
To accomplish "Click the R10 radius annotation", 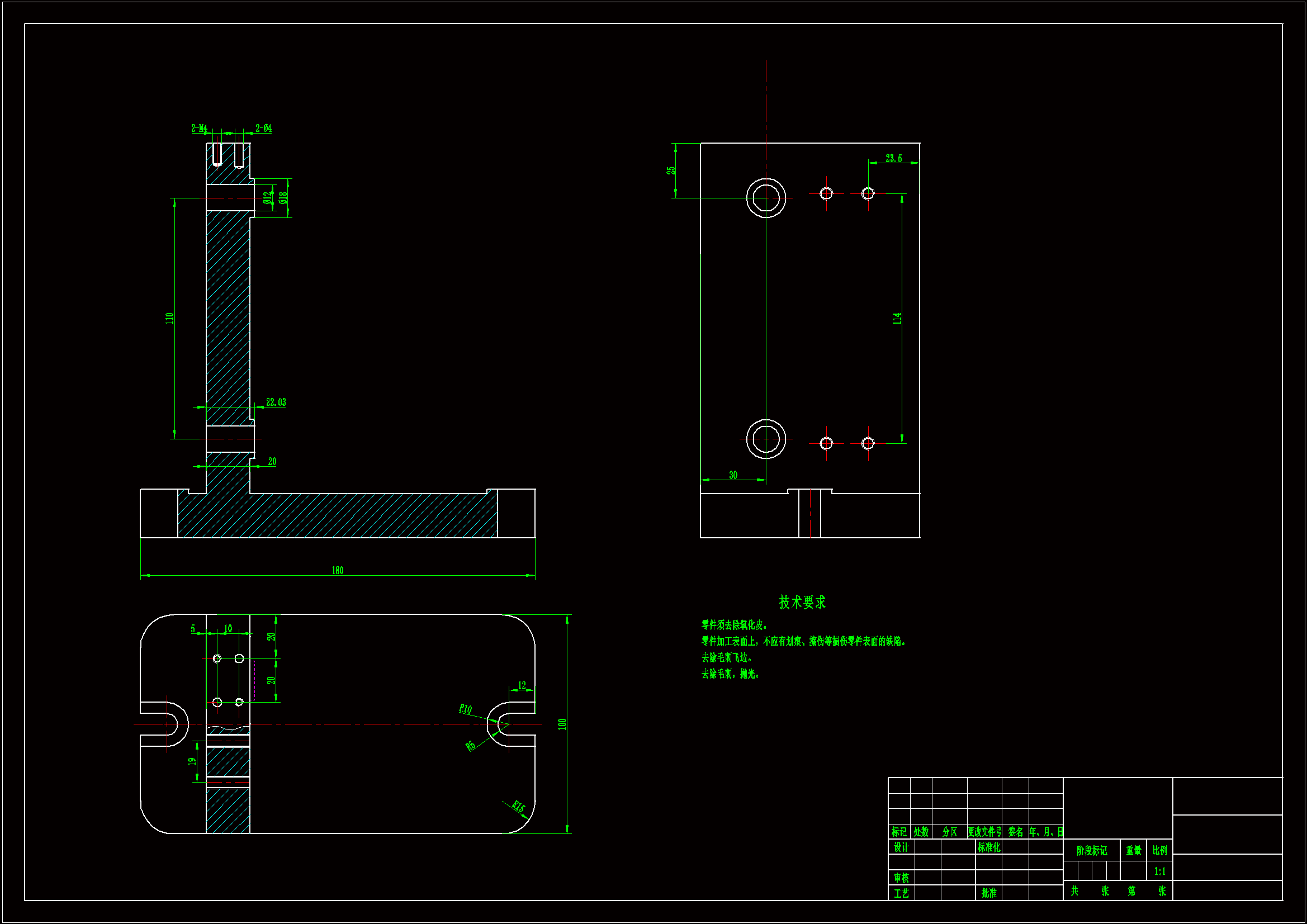I will [x=465, y=709].
